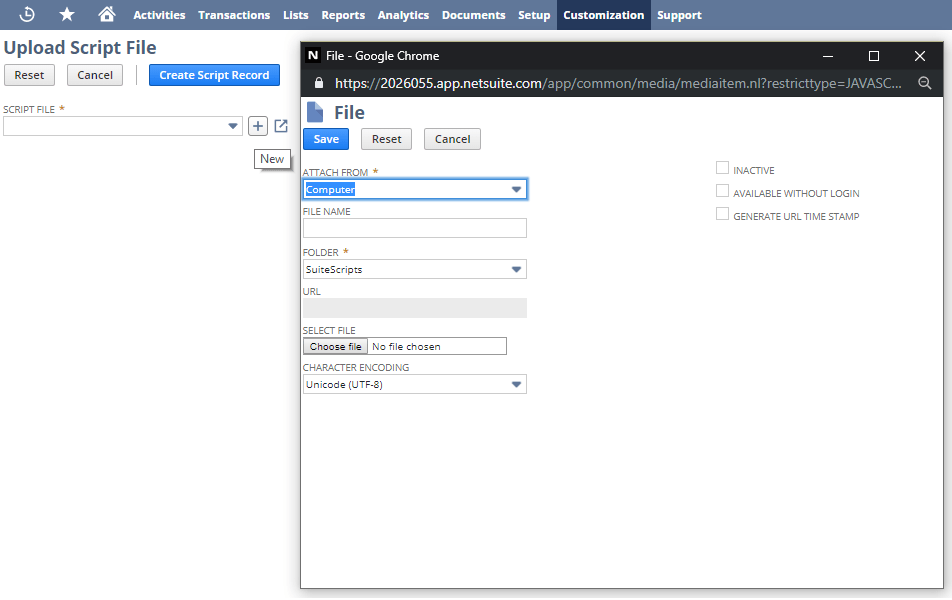Open the ATTACH FROM dropdown
This screenshot has width=952, height=600.
tap(517, 188)
